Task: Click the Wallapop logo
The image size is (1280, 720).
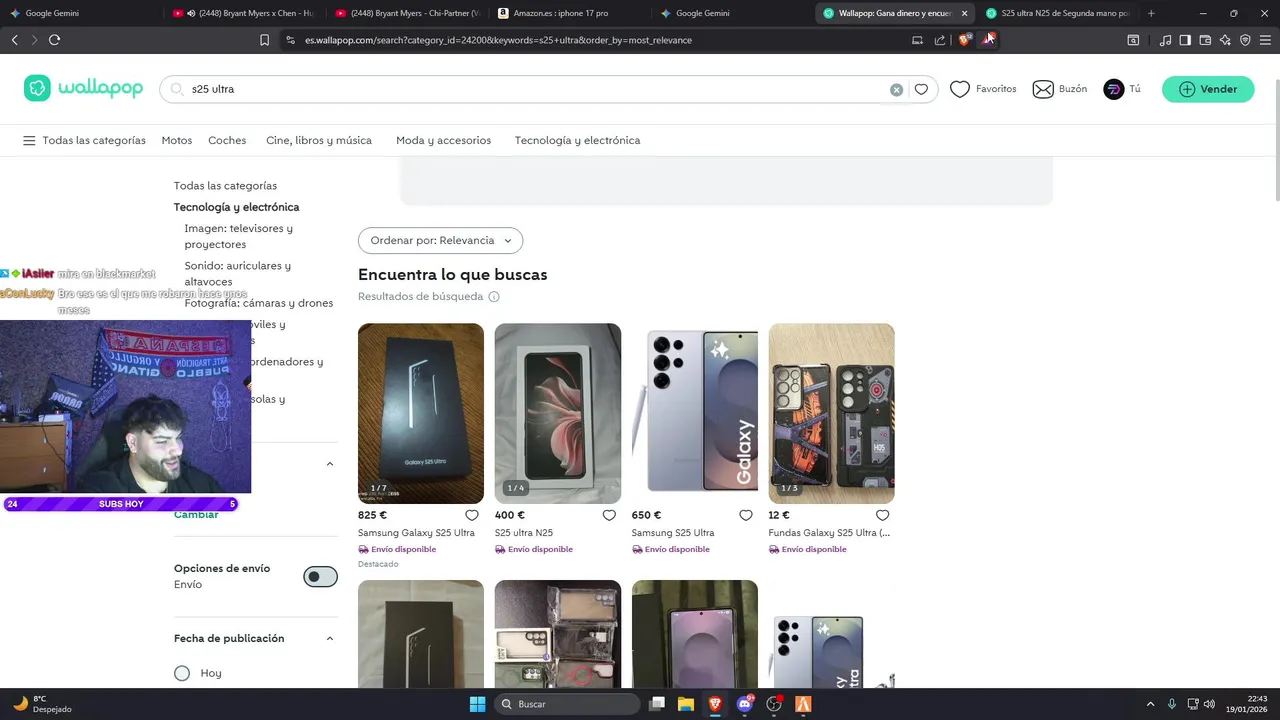Action: pyautogui.click(x=84, y=88)
